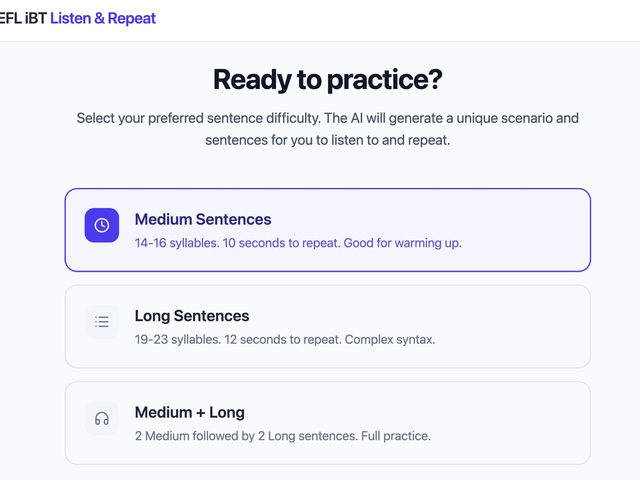Click the '19-23 syllables. 12 seconds' description

point(285,340)
